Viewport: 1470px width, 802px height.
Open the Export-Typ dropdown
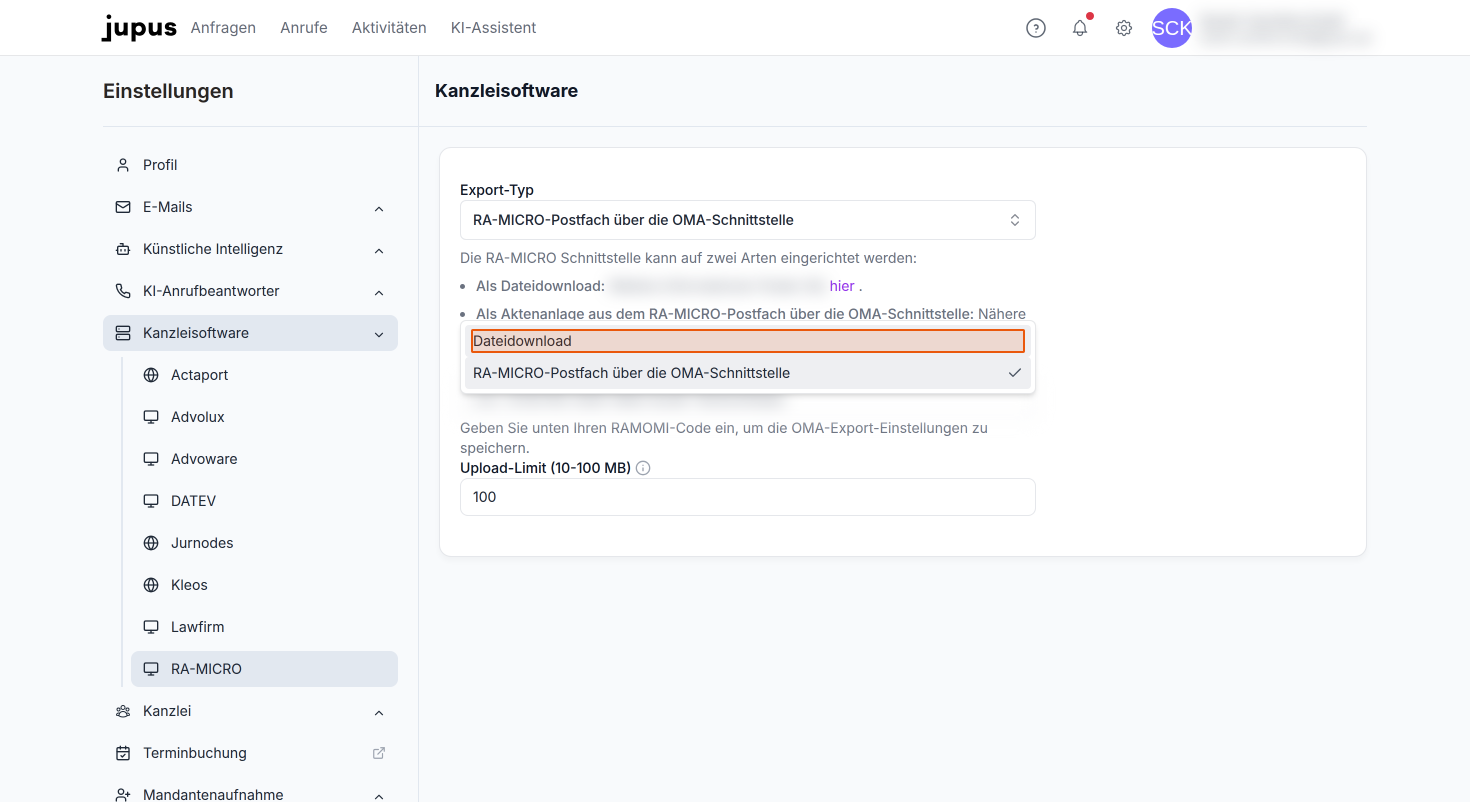[x=748, y=220]
